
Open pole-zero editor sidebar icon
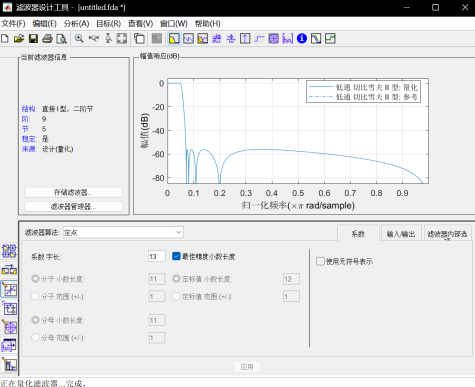click(9, 327)
